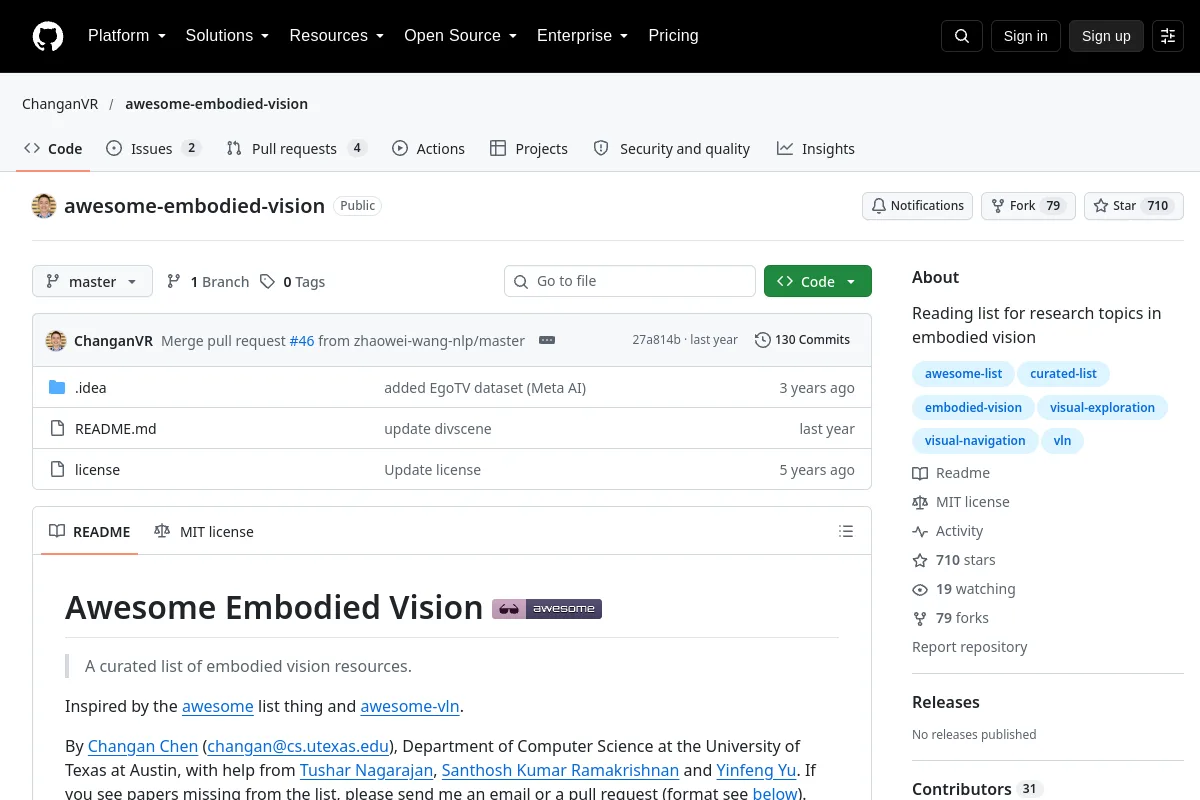Switch to the Actions tab
Viewport: 1200px width, 800px height.
(x=428, y=149)
